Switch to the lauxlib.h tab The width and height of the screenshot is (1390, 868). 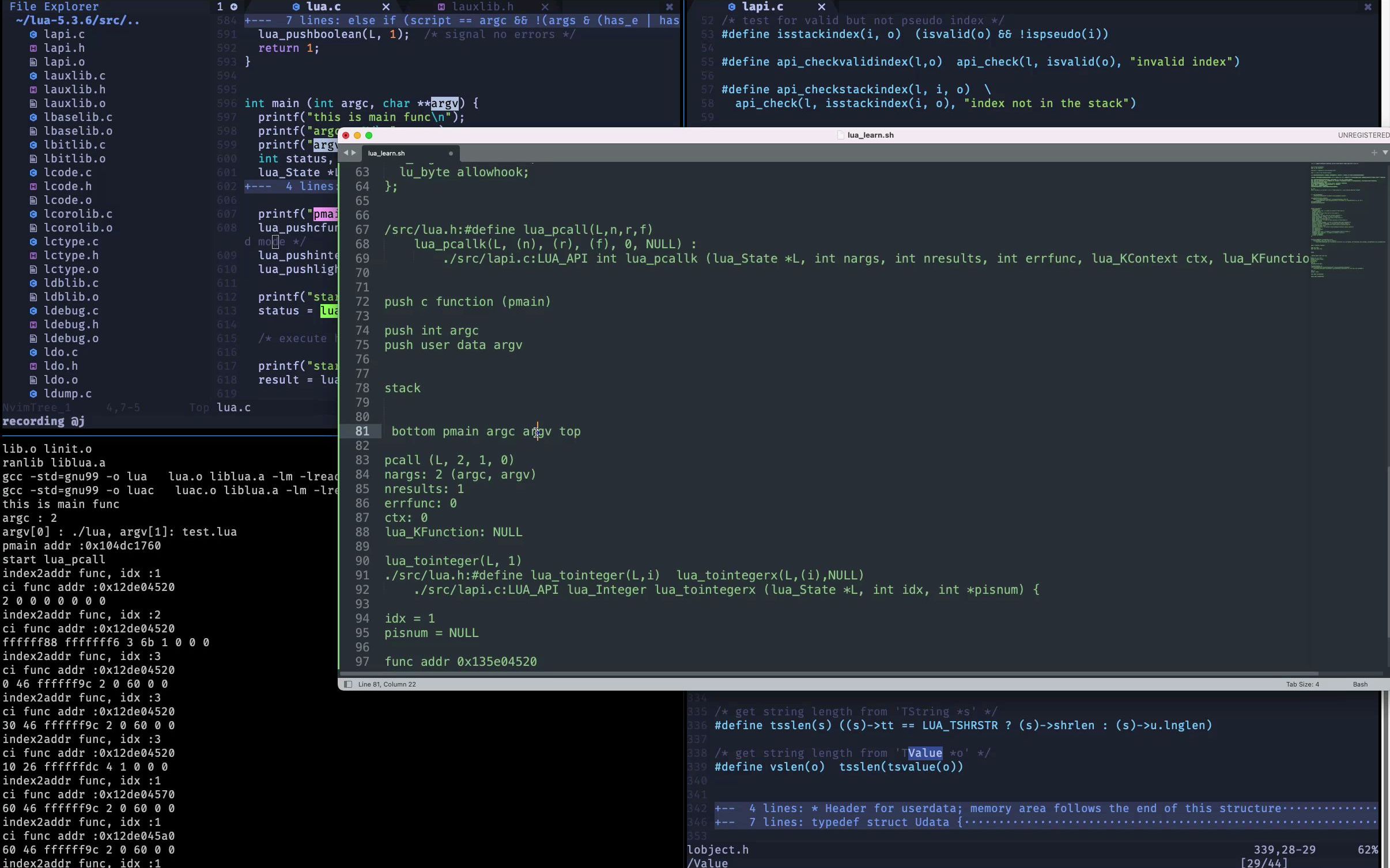(482, 7)
